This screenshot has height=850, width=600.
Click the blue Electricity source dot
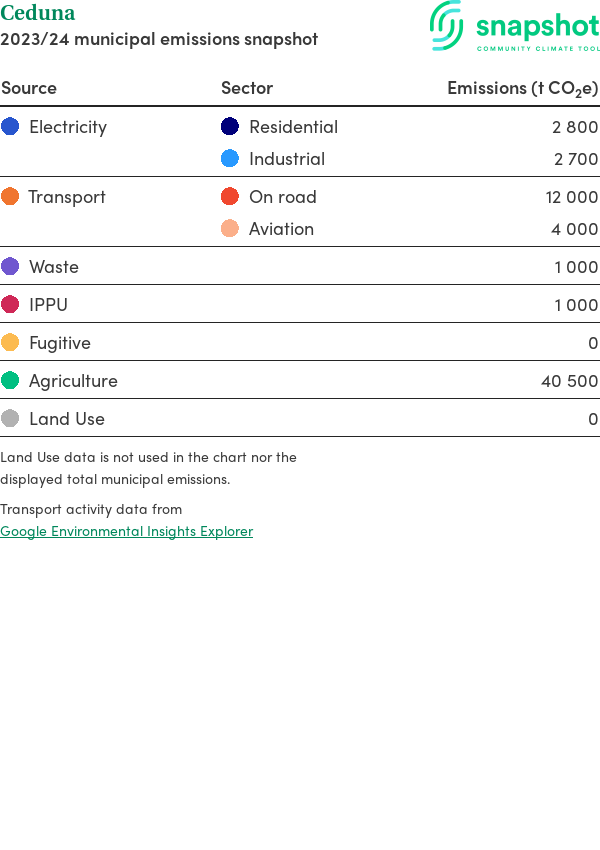coord(10,126)
